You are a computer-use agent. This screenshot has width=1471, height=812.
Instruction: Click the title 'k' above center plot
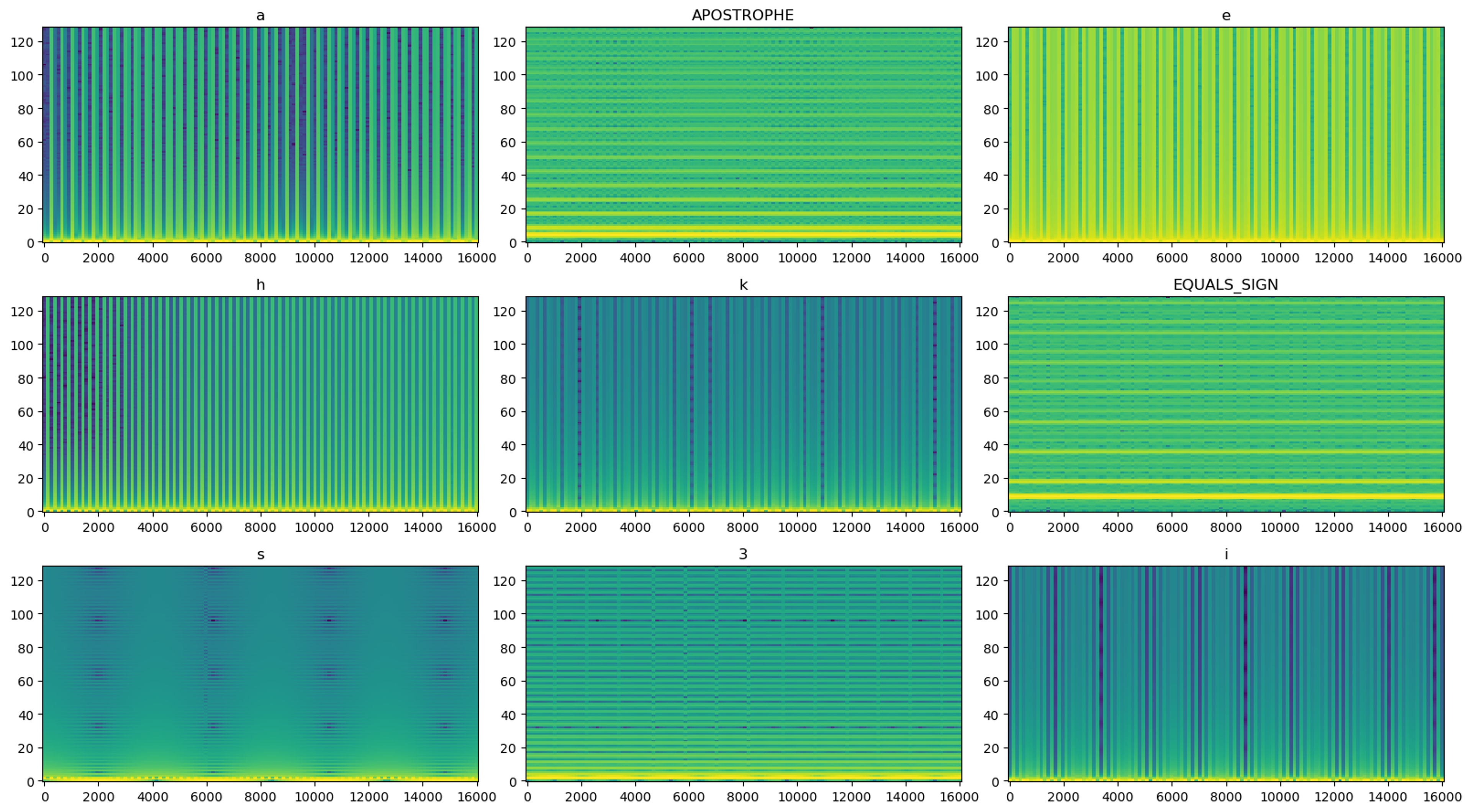(743, 285)
